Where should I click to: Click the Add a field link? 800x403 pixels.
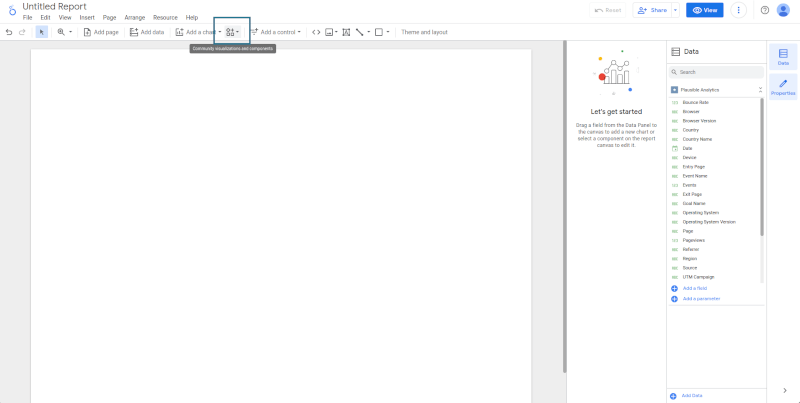click(695, 289)
